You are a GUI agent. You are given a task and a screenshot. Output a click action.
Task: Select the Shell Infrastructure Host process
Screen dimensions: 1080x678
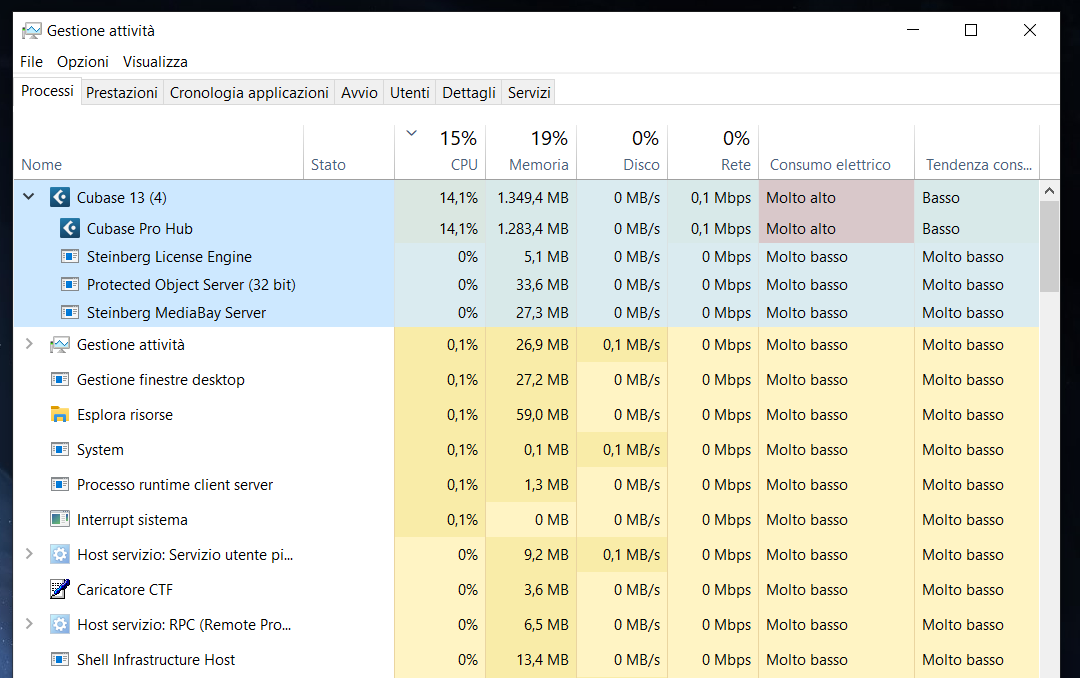(156, 660)
